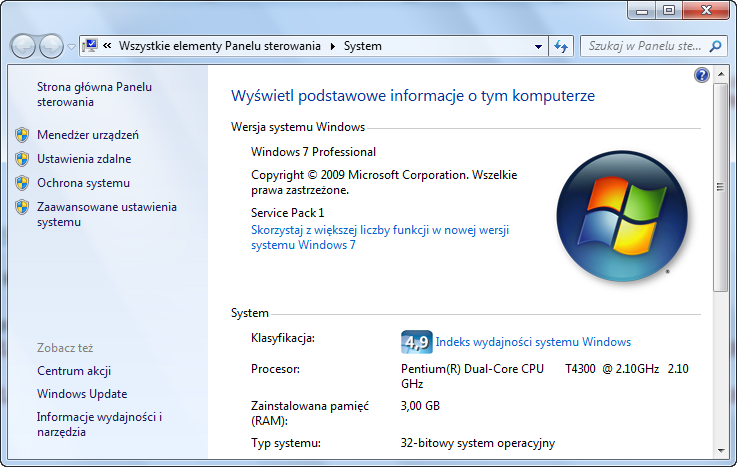Image resolution: width=737 pixels, height=467 pixels.
Task: Click shield icon beside Ustawienia zdalne
Action: click(x=22, y=159)
